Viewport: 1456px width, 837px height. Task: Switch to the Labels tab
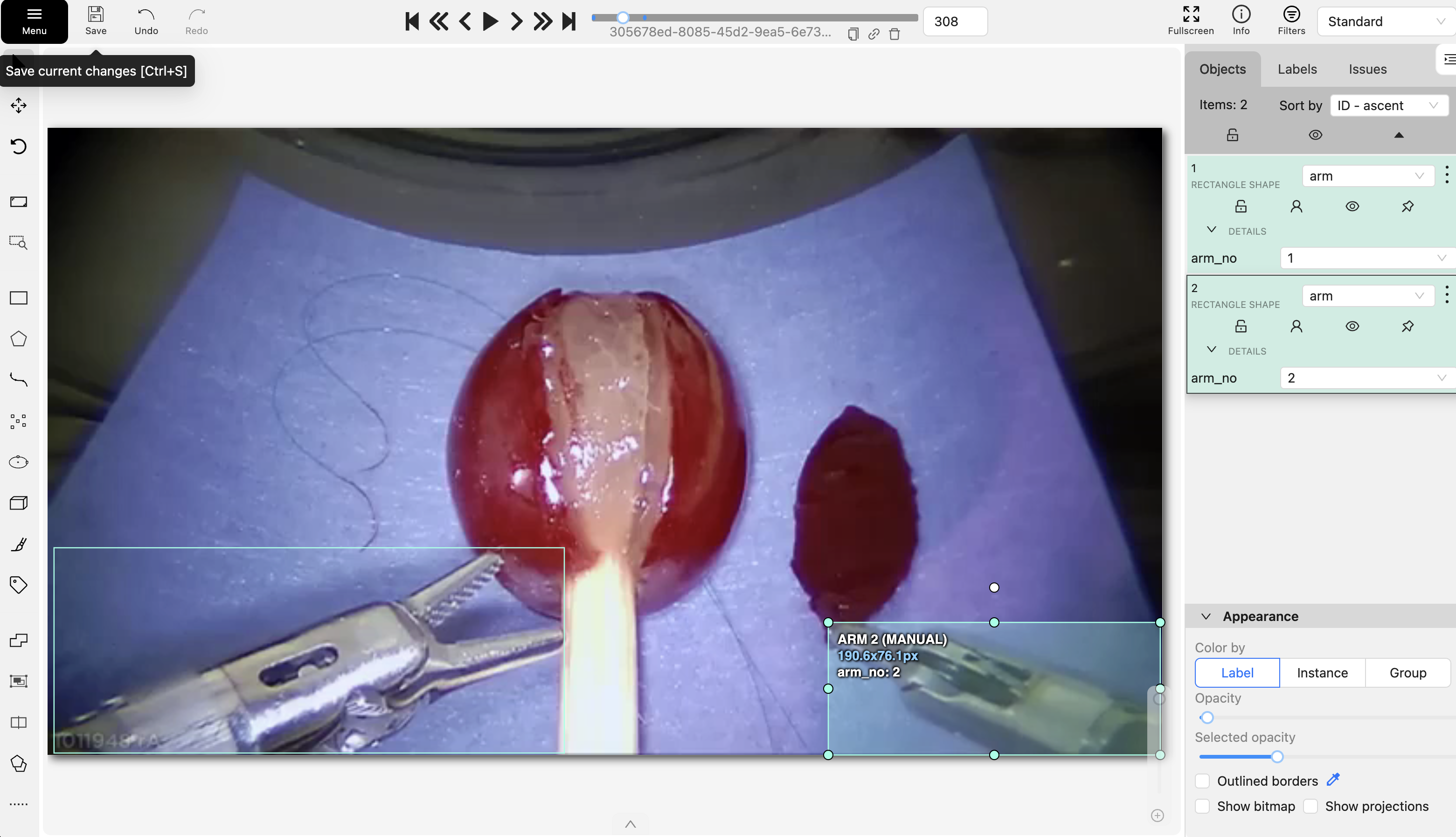tap(1297, 69)
